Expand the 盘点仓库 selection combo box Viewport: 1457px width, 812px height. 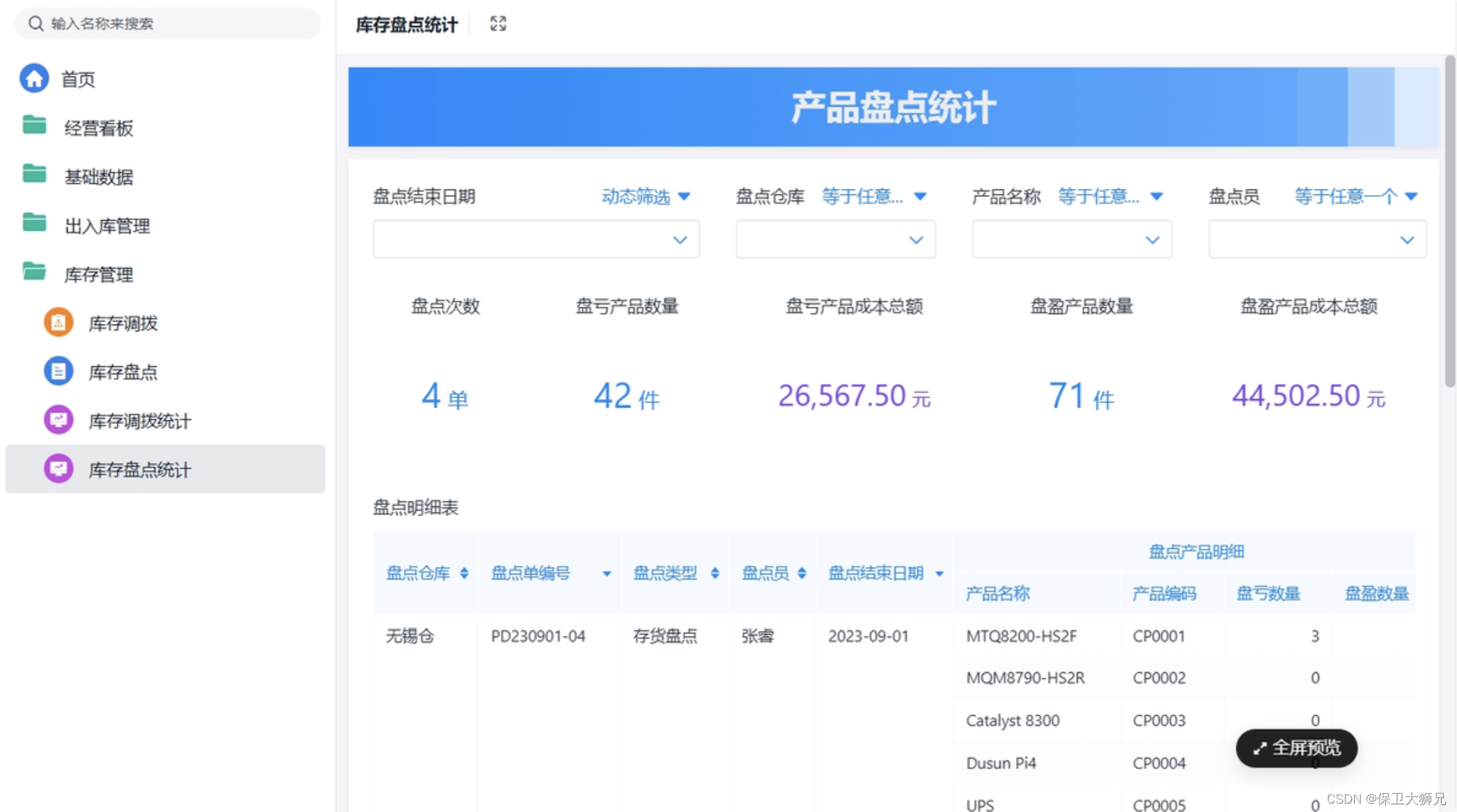click(x=835, y=240)
